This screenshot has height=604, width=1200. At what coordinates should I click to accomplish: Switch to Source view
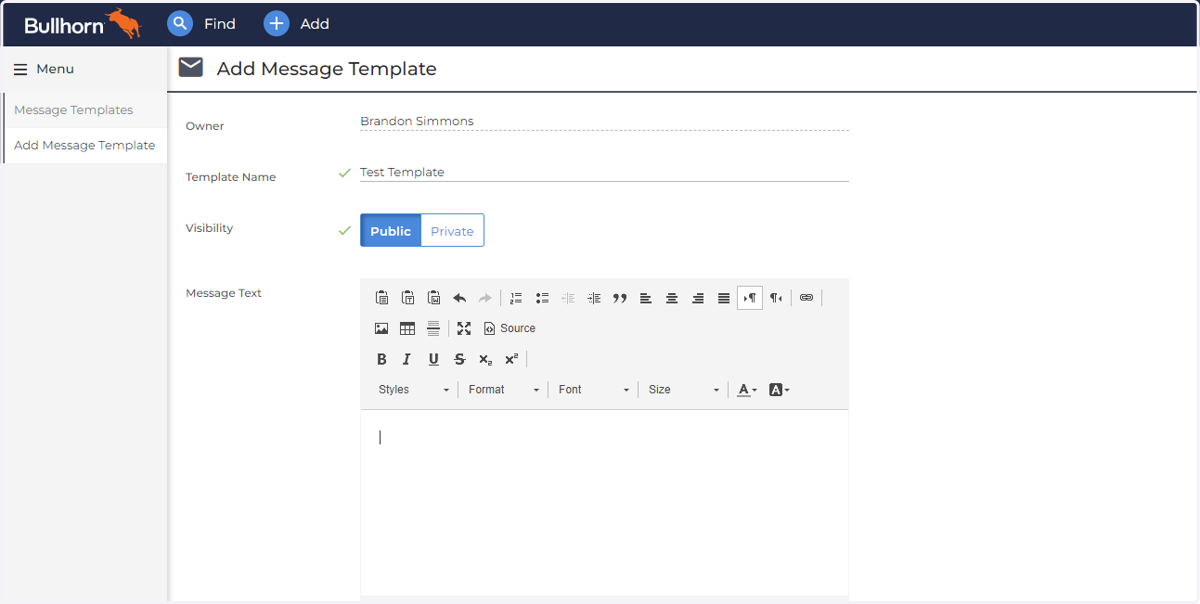[x=510, y=328]
